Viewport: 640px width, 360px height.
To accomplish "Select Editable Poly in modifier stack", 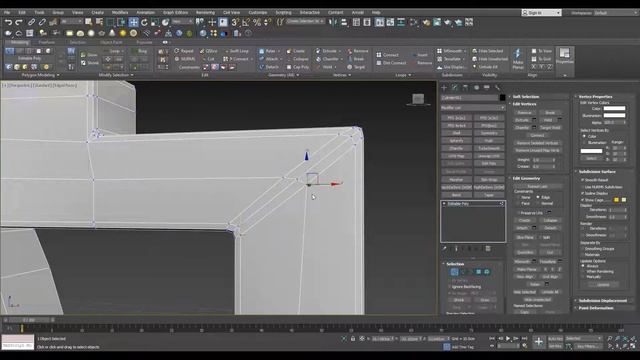I will (x=473, y=203).
